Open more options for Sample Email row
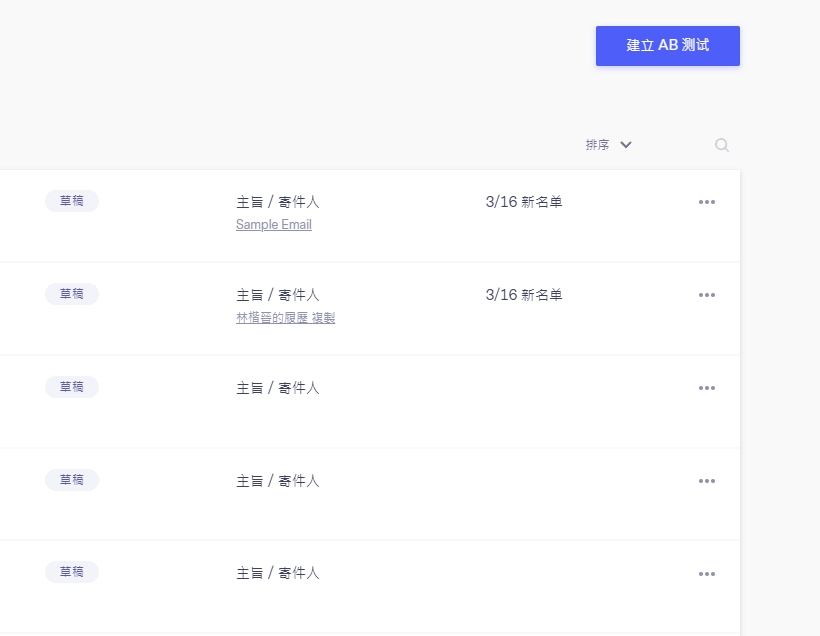This screenshot has height=636, width=820. [x=707, y=202]
